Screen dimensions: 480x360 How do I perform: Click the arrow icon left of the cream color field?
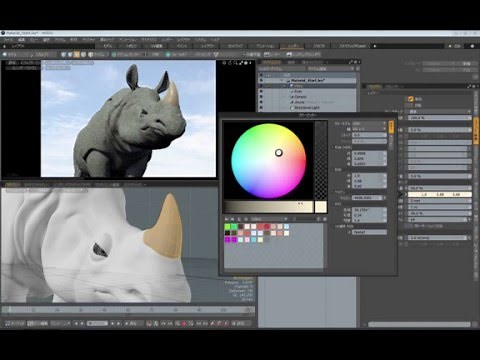coord(400,194)
